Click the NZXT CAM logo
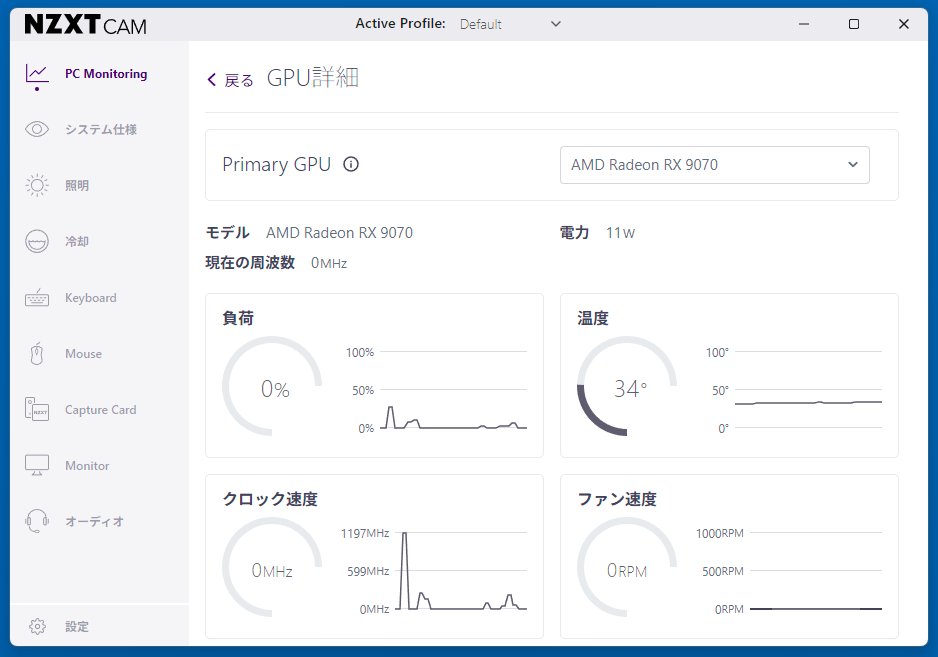The width and height of the screenshot is (938, 657). coord(85,25)
